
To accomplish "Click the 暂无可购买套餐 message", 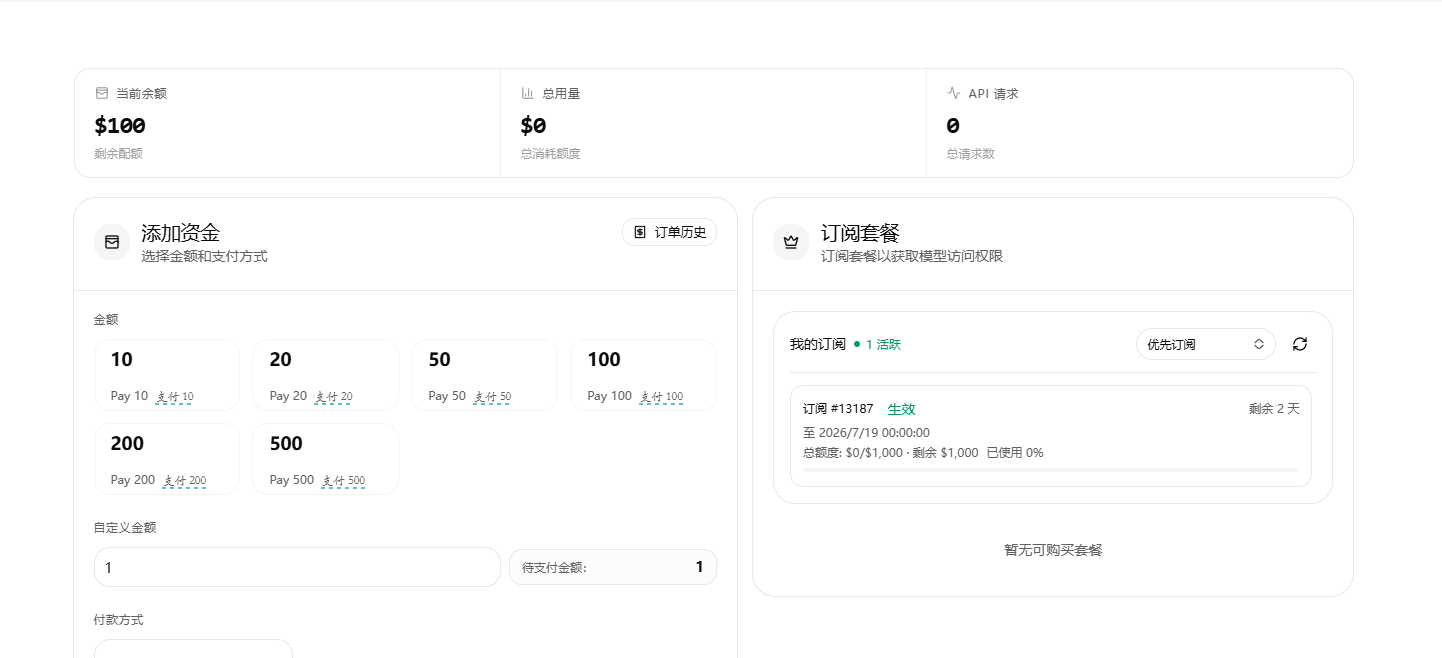I will point(1053,550).
